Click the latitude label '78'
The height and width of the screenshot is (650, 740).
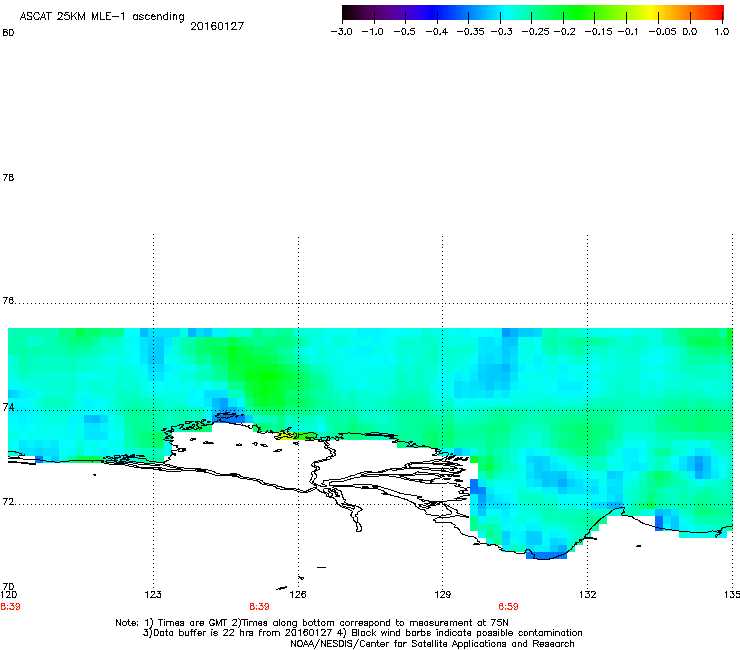tap(8, 177)
